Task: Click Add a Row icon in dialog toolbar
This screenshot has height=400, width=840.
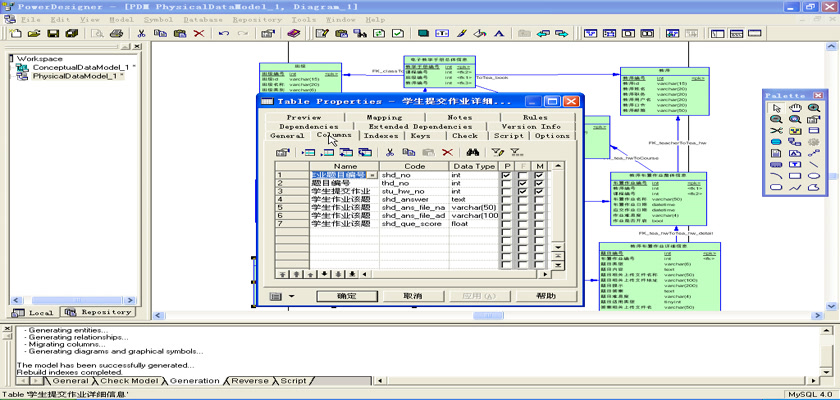Action: [327, 153]
